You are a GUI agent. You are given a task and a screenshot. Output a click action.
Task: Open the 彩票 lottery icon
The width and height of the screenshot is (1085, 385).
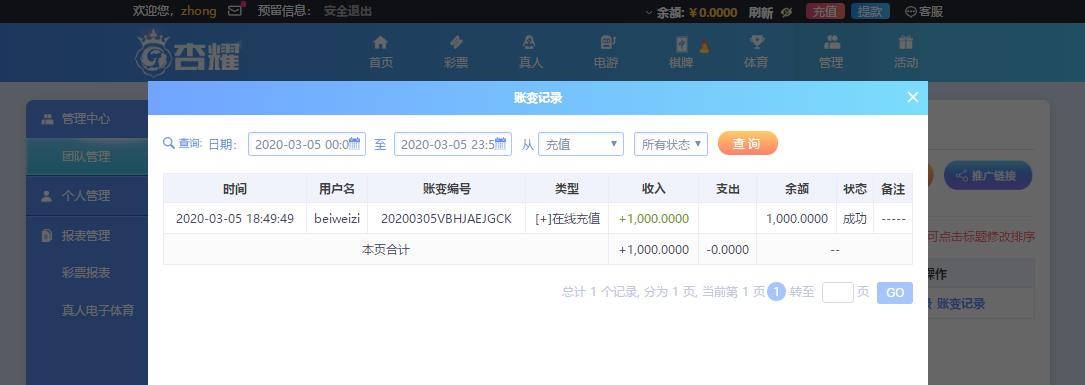point(456,42)
